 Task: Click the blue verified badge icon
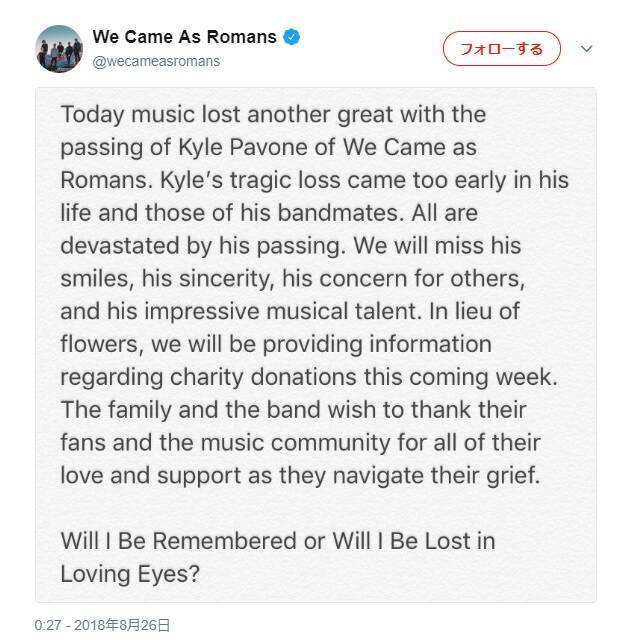coord(292,38)
